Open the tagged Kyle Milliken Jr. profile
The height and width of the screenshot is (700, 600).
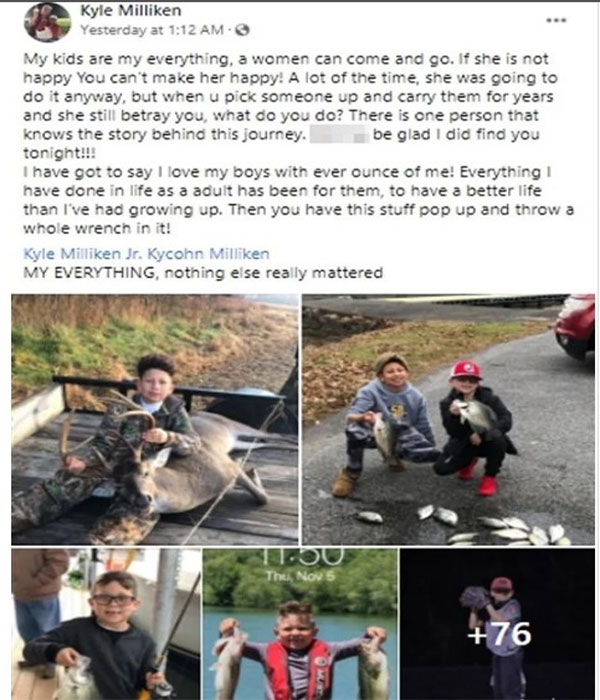pos(83,254)
